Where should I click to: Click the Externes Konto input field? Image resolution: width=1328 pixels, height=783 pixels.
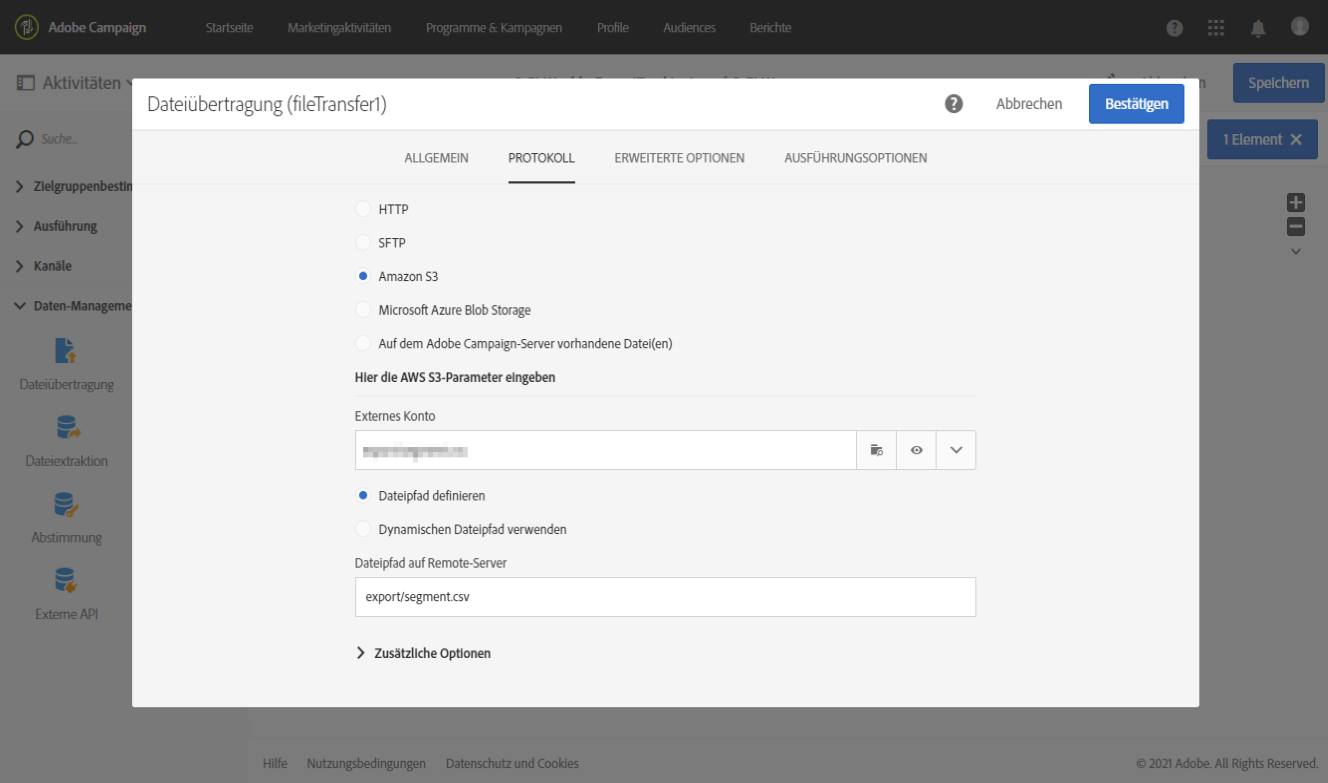coord(606,450)
